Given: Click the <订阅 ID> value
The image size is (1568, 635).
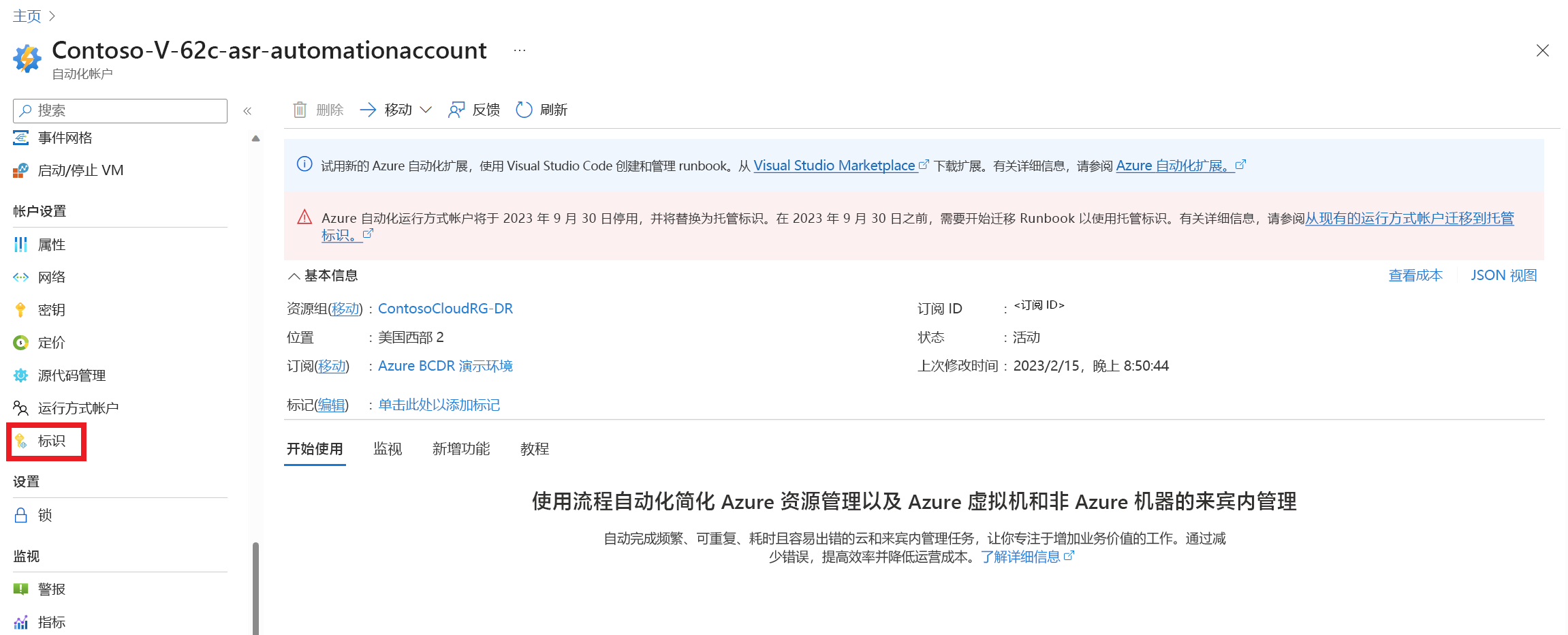Looking at the screenshot, I should pos(1039,305).
